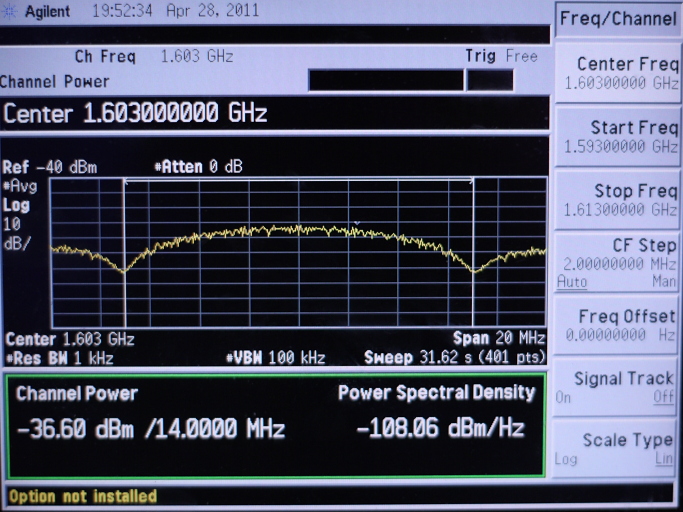Click the Span 20 MHz annotation
The height and width of the screenshot is (512, 683).
point(499,339)
